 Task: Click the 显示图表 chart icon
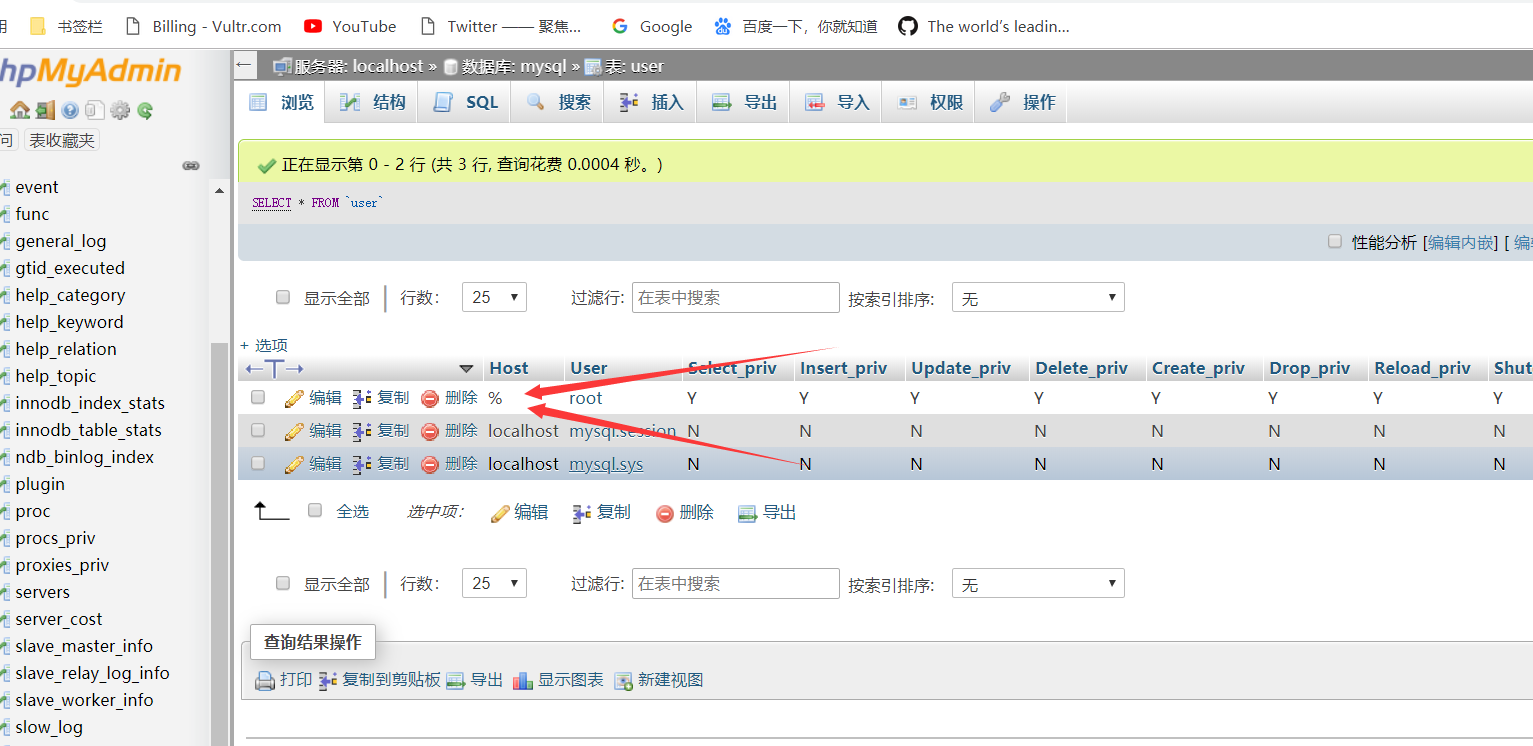click(523, 681)
